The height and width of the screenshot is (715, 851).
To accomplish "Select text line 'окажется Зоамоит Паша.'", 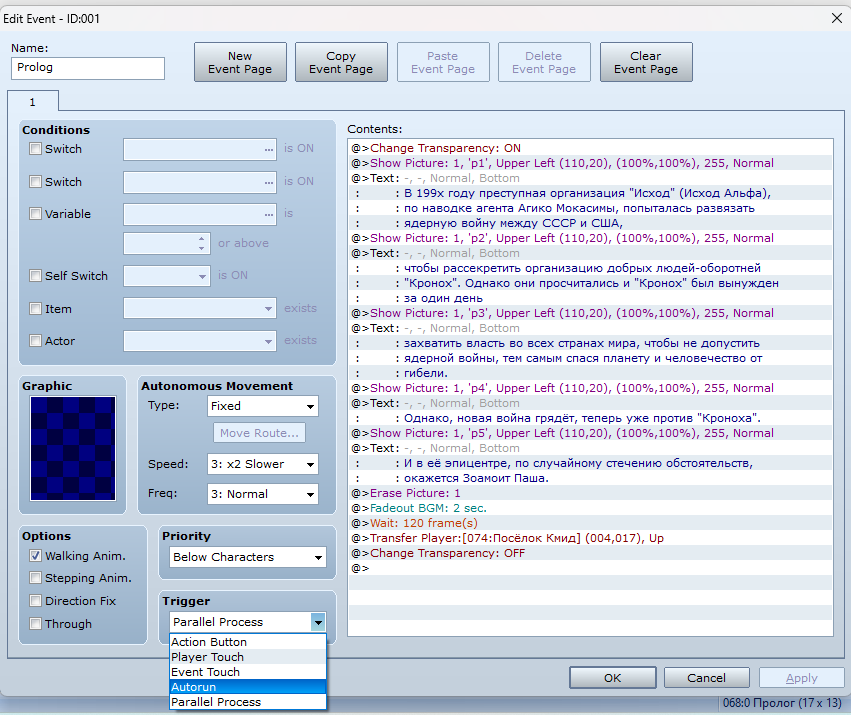I will click(590, 478).
